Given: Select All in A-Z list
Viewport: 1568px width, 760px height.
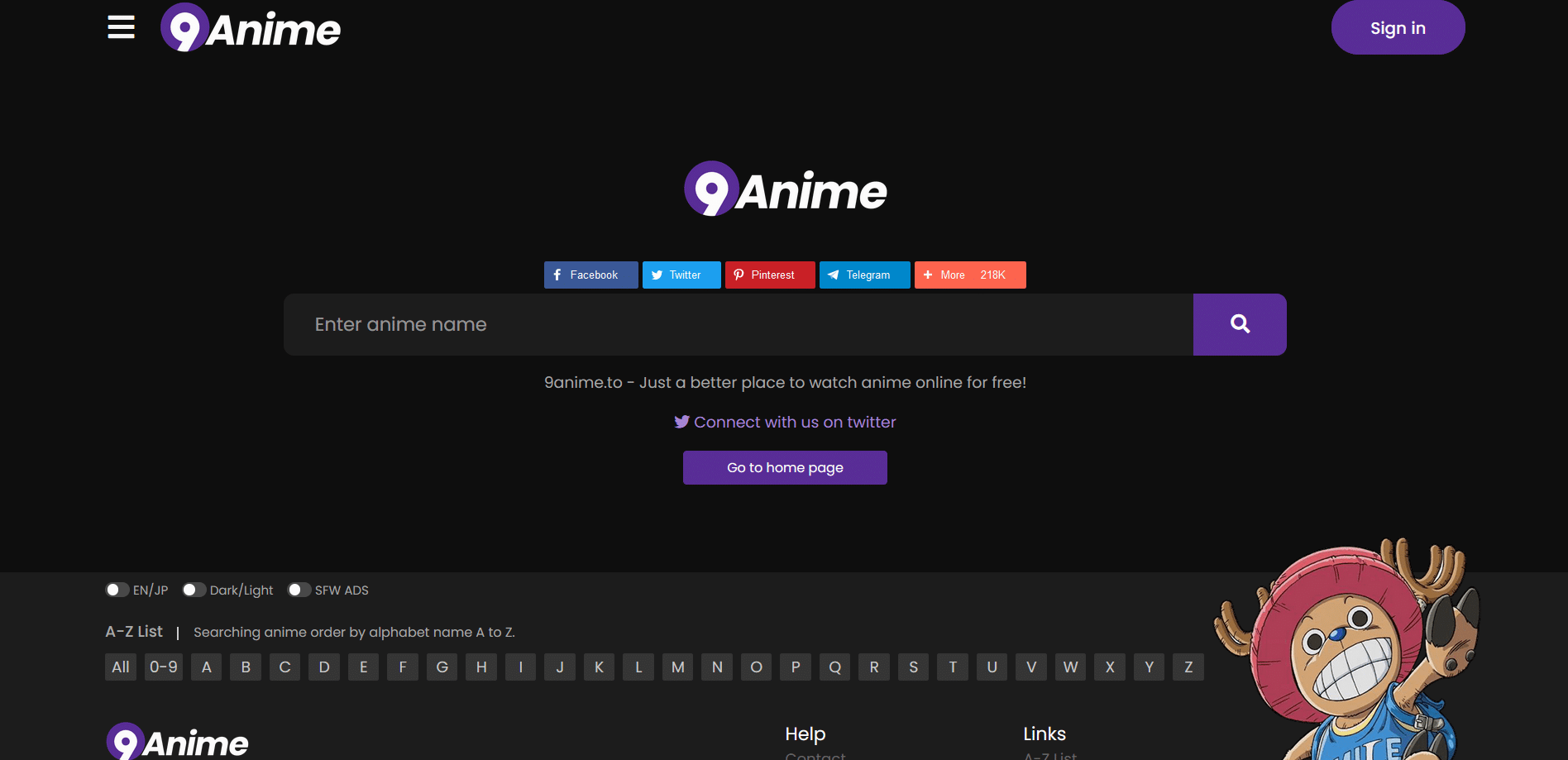Looking at the screenshot, I should pos(121,667).
